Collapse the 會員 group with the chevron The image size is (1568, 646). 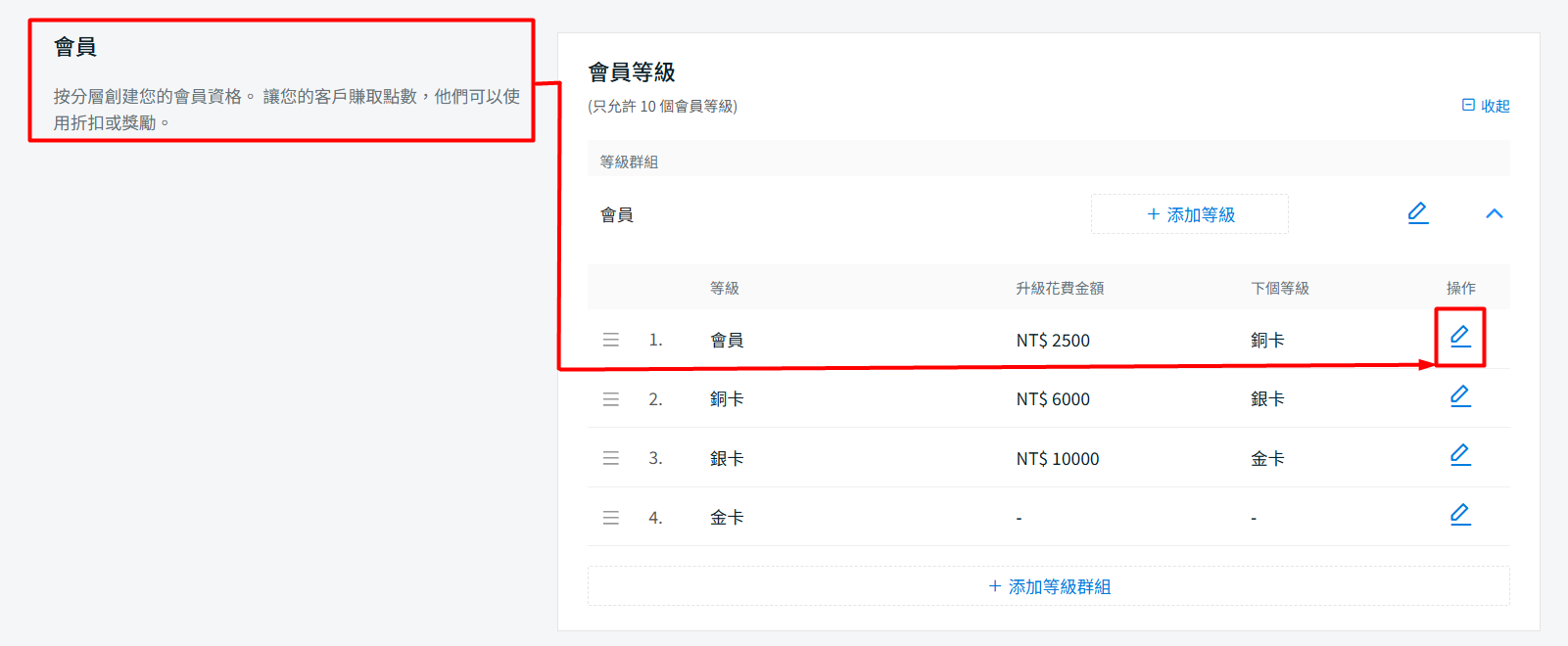pyautogui.click(x=1494, y=213)
